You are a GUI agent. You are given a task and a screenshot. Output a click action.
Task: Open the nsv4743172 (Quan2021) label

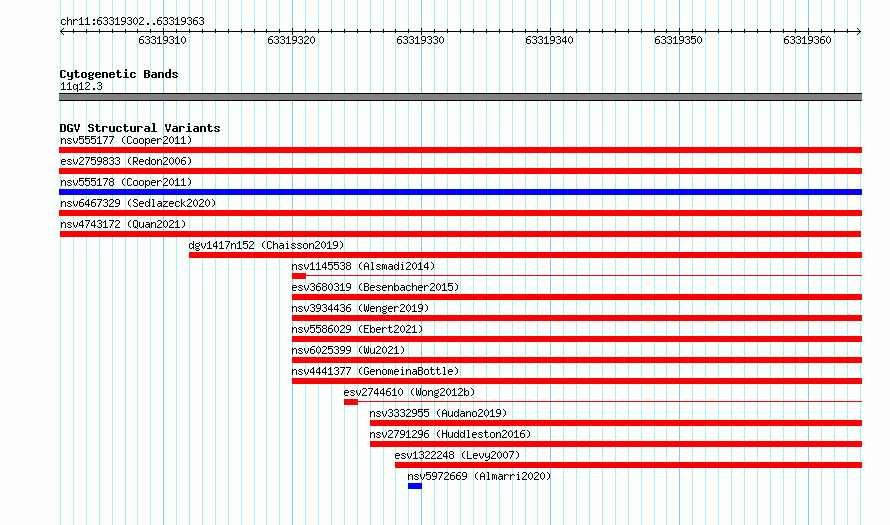123,224
